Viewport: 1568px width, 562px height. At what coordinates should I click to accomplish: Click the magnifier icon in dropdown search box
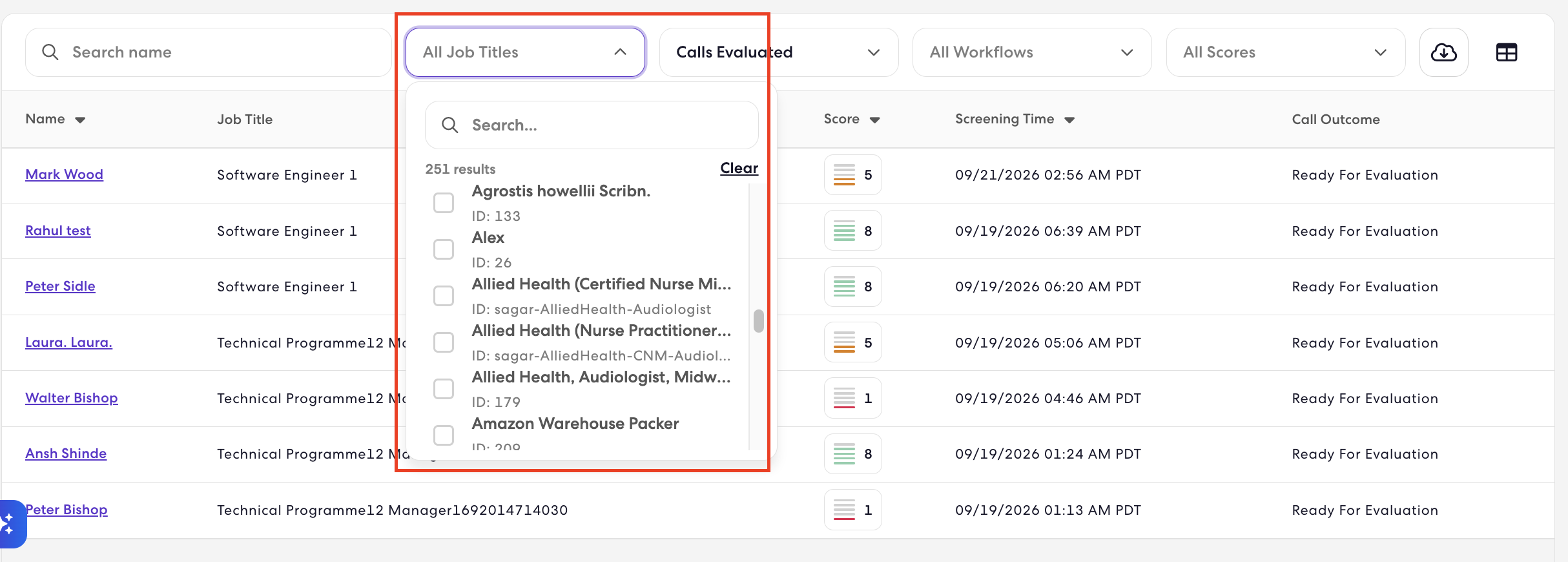(x=450, y=125)
